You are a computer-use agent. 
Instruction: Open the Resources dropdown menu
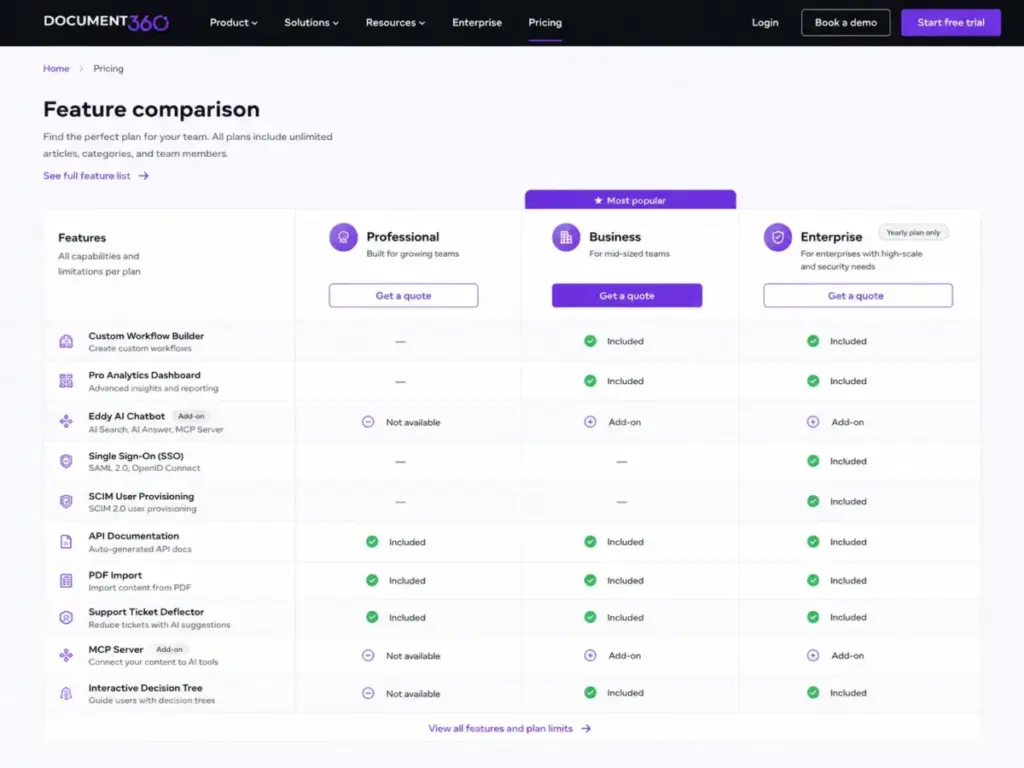click(x=395, y=22)
